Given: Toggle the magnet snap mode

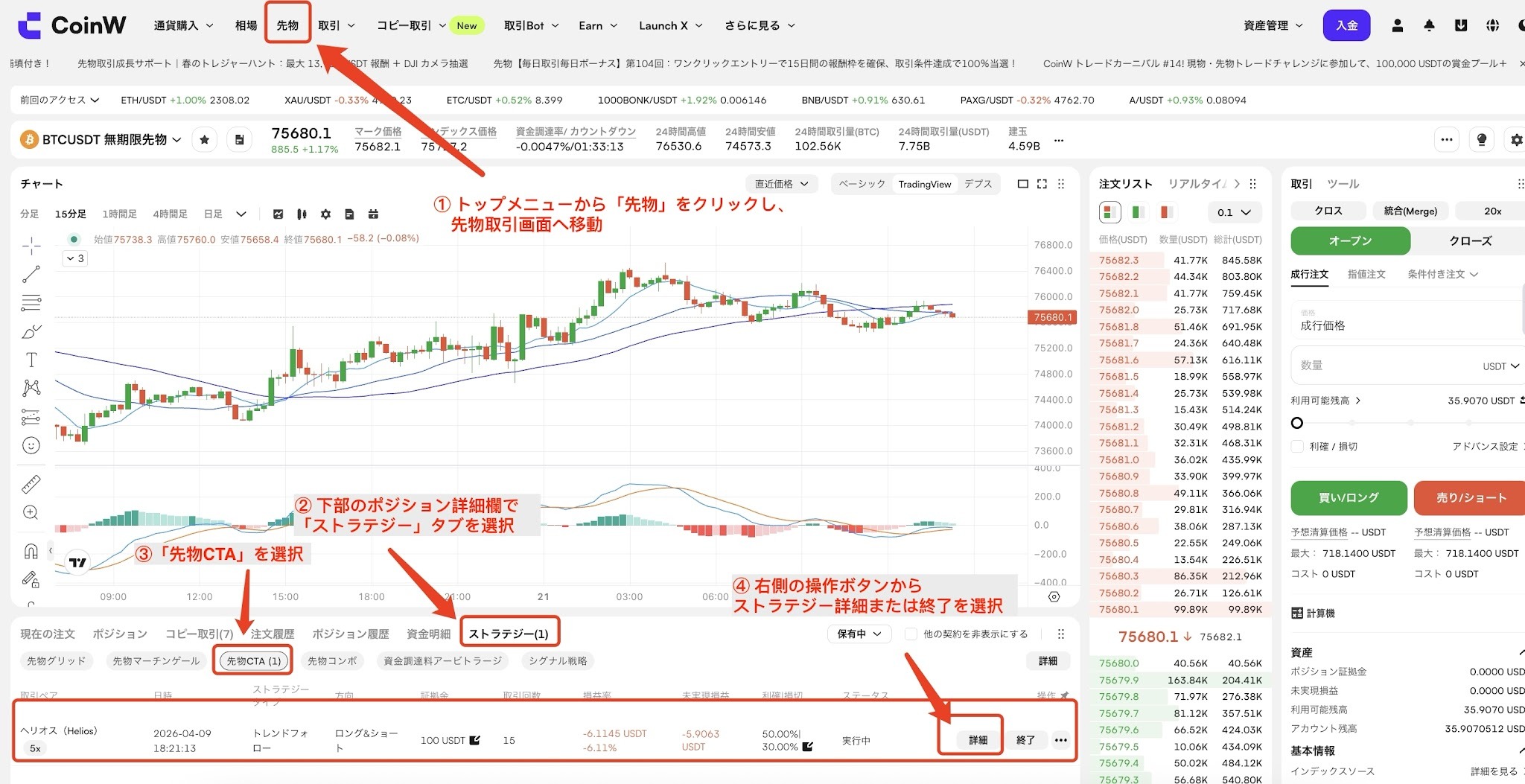Looking at the screenshot, I should [x=31, y=551].
